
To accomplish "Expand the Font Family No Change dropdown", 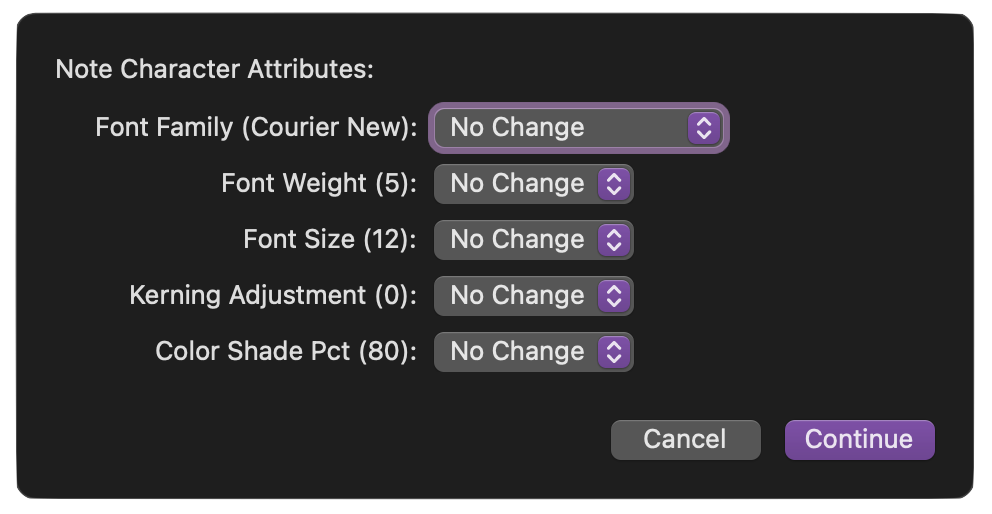I will click(x=578, y=128).
